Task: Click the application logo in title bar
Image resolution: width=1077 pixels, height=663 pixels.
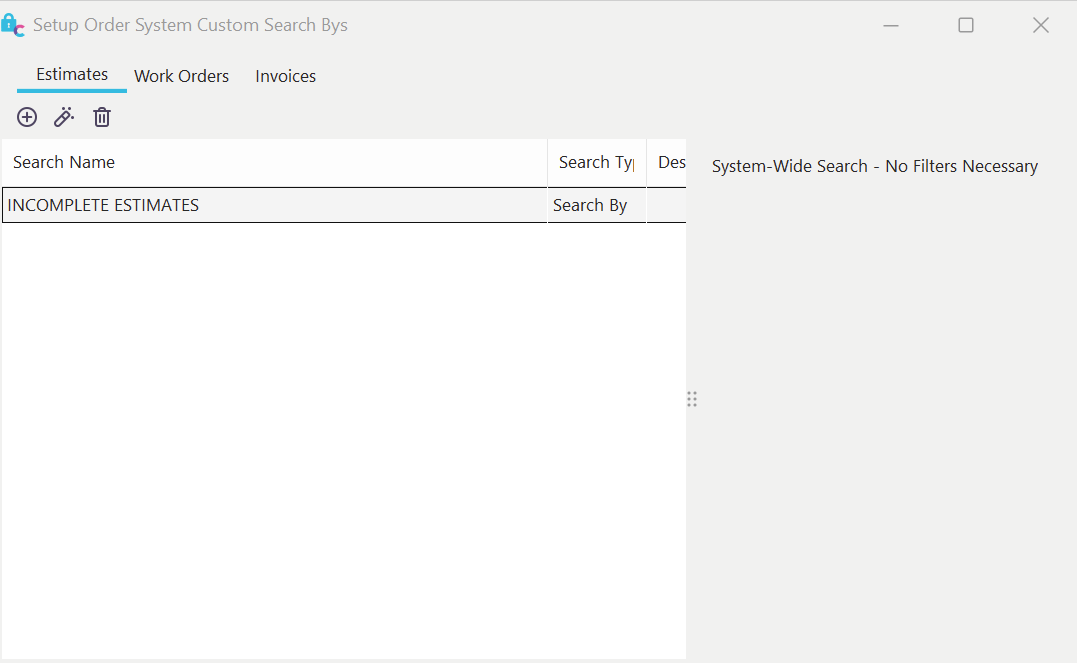Action: pos(13,26)
